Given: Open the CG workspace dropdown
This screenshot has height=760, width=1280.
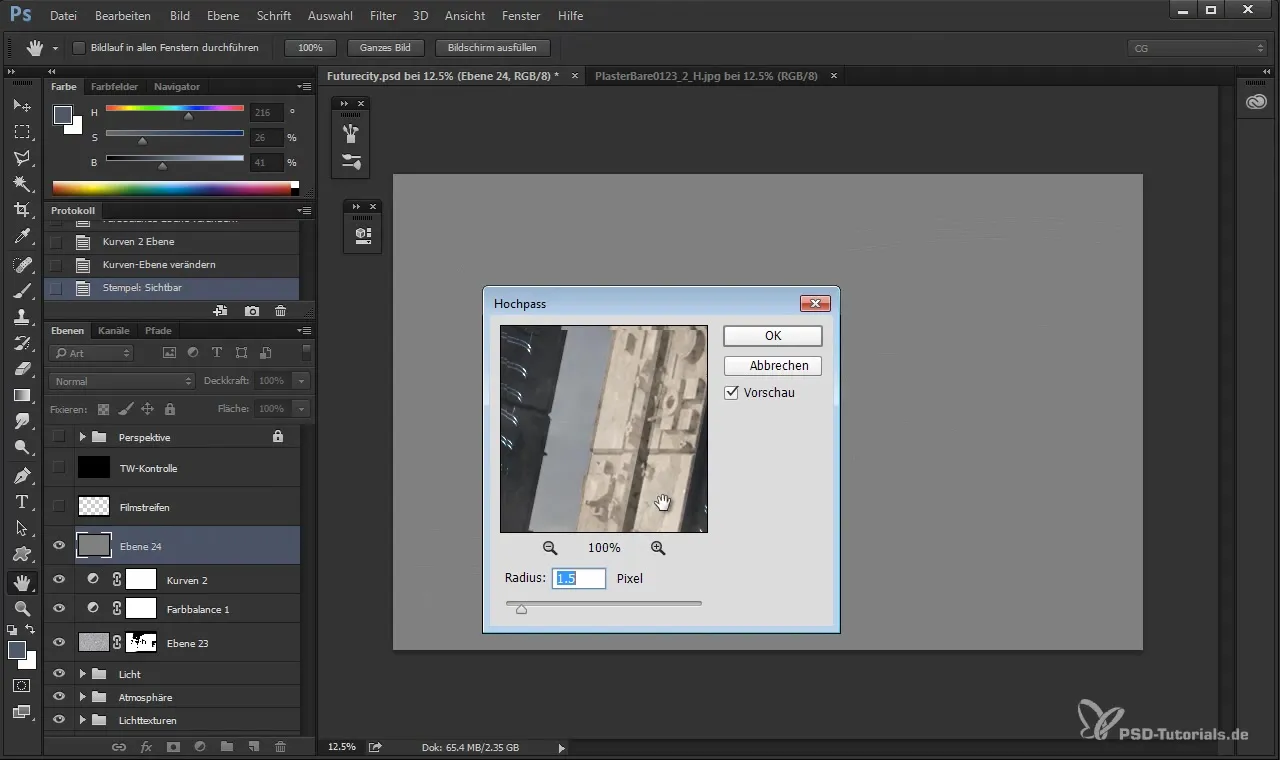Looking at the screenshot, I should [x=1197, y=48].
